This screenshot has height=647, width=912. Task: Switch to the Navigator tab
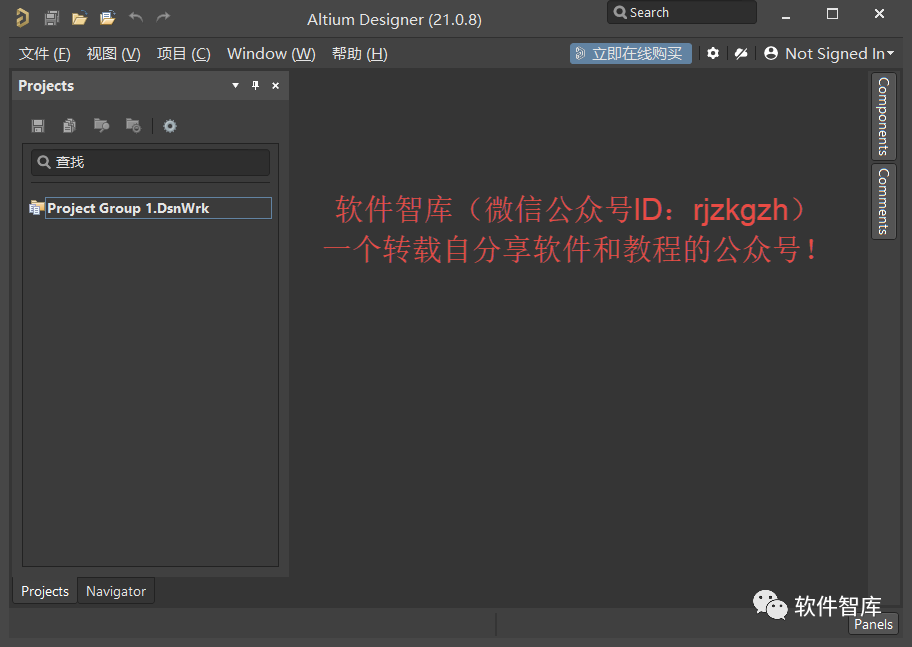tap(116, 591)
